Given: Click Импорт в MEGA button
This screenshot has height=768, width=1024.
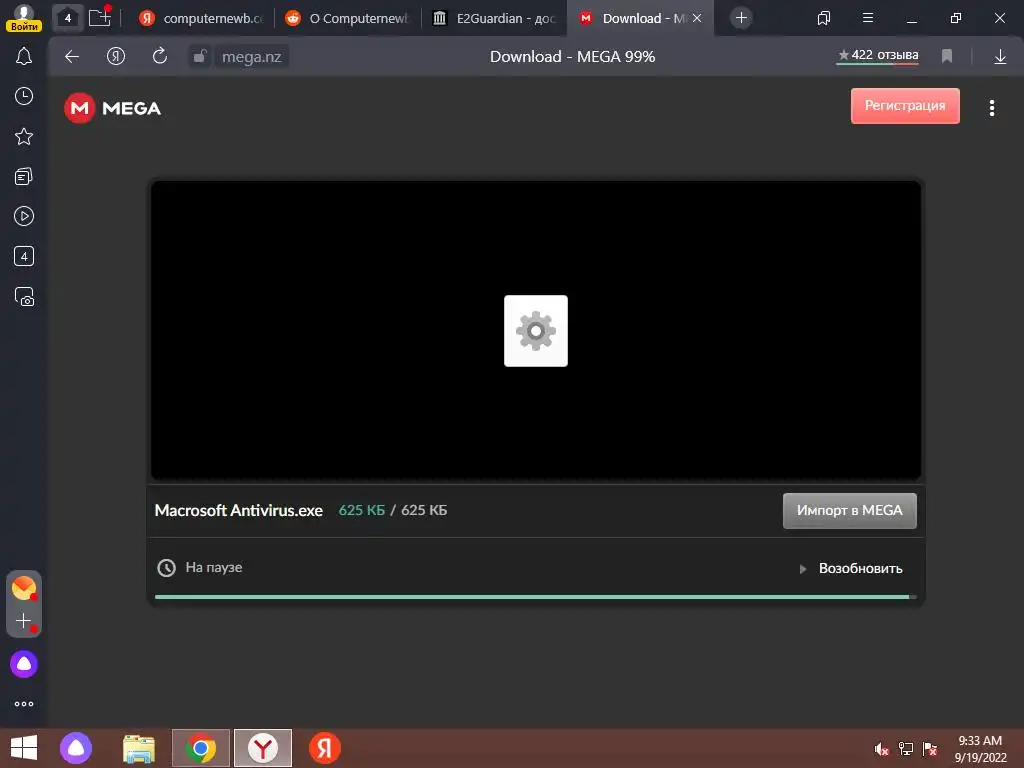Looking at the screenshot, I should (x=849, y=510).
